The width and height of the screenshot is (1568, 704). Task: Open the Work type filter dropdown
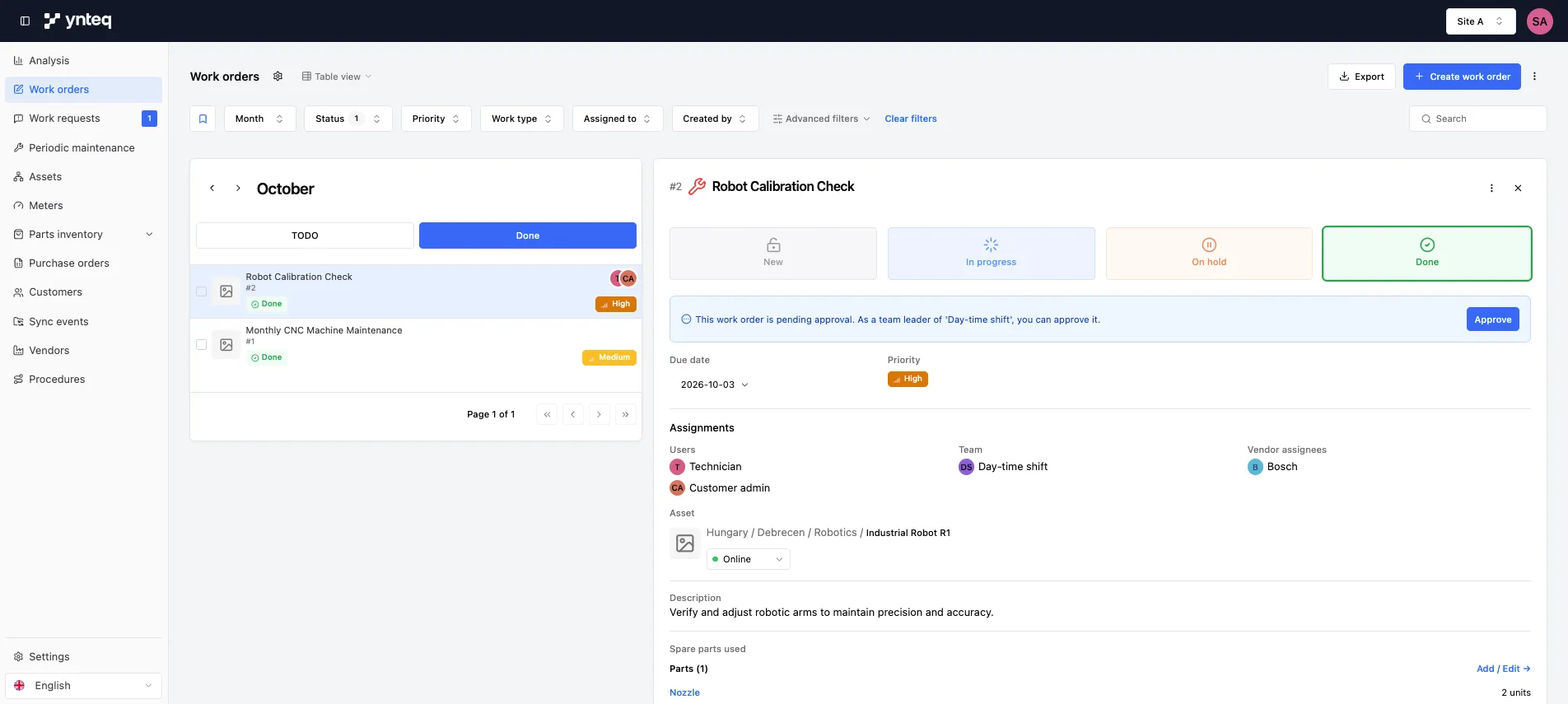(521, 119)
